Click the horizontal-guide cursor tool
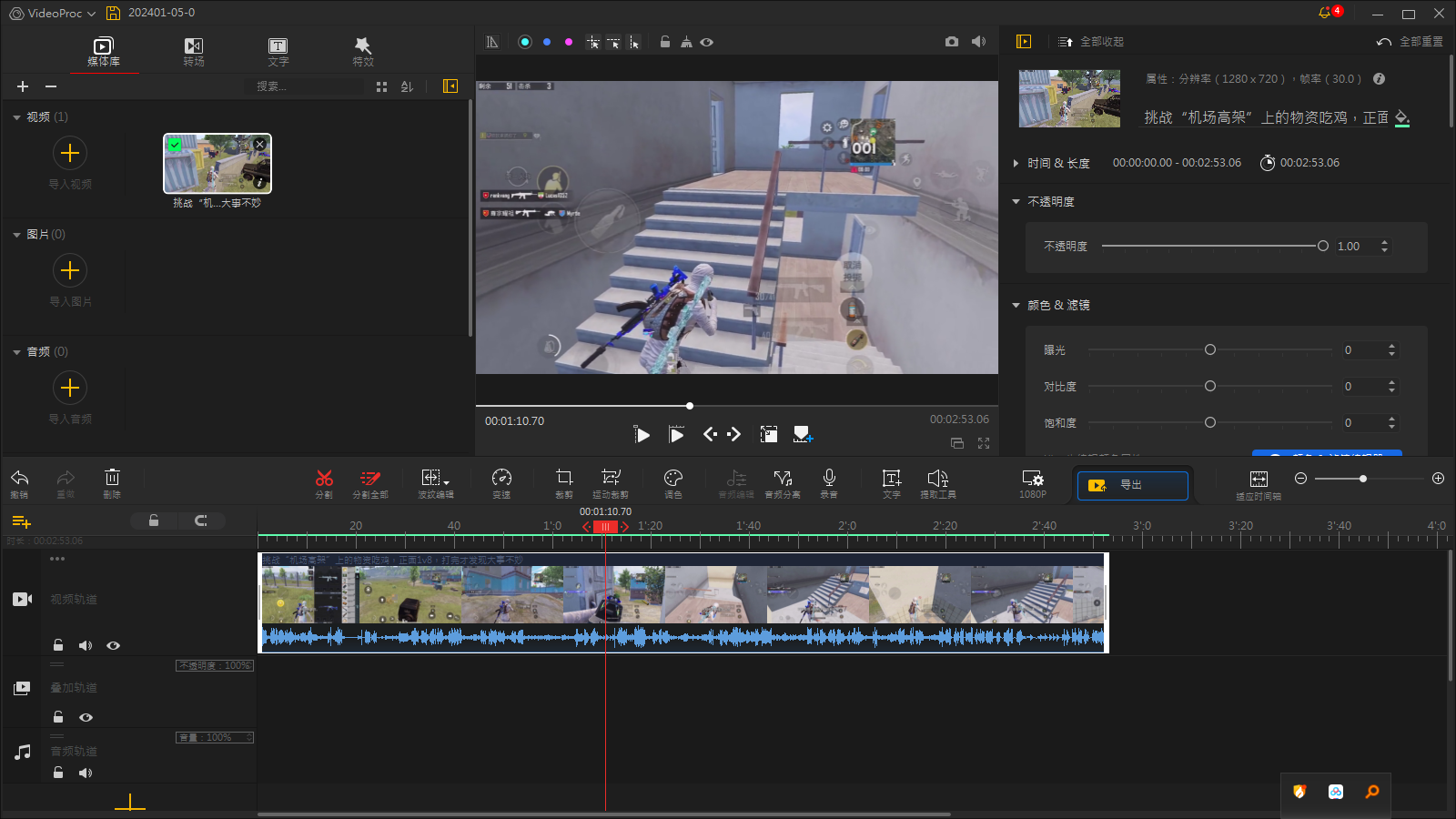The height and width of the screenshot is (819, 1456). click(613, 42)
